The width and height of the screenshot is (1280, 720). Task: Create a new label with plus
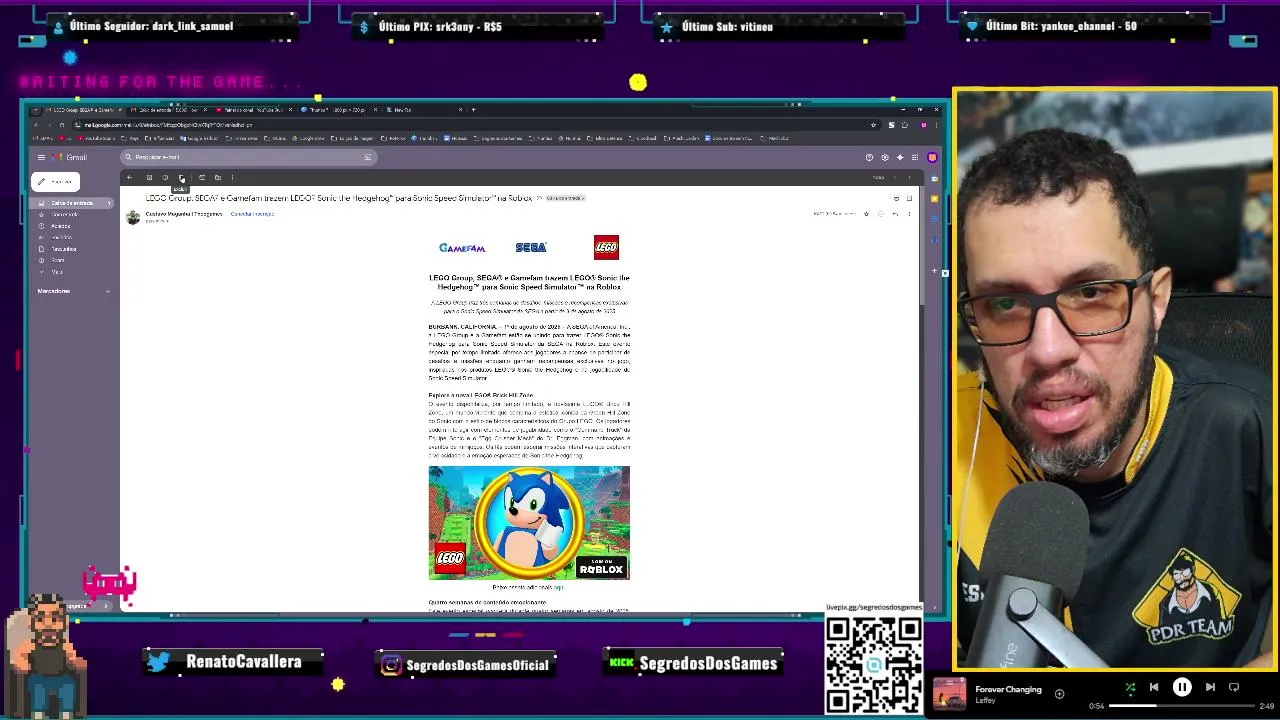(x=107, y=291)
